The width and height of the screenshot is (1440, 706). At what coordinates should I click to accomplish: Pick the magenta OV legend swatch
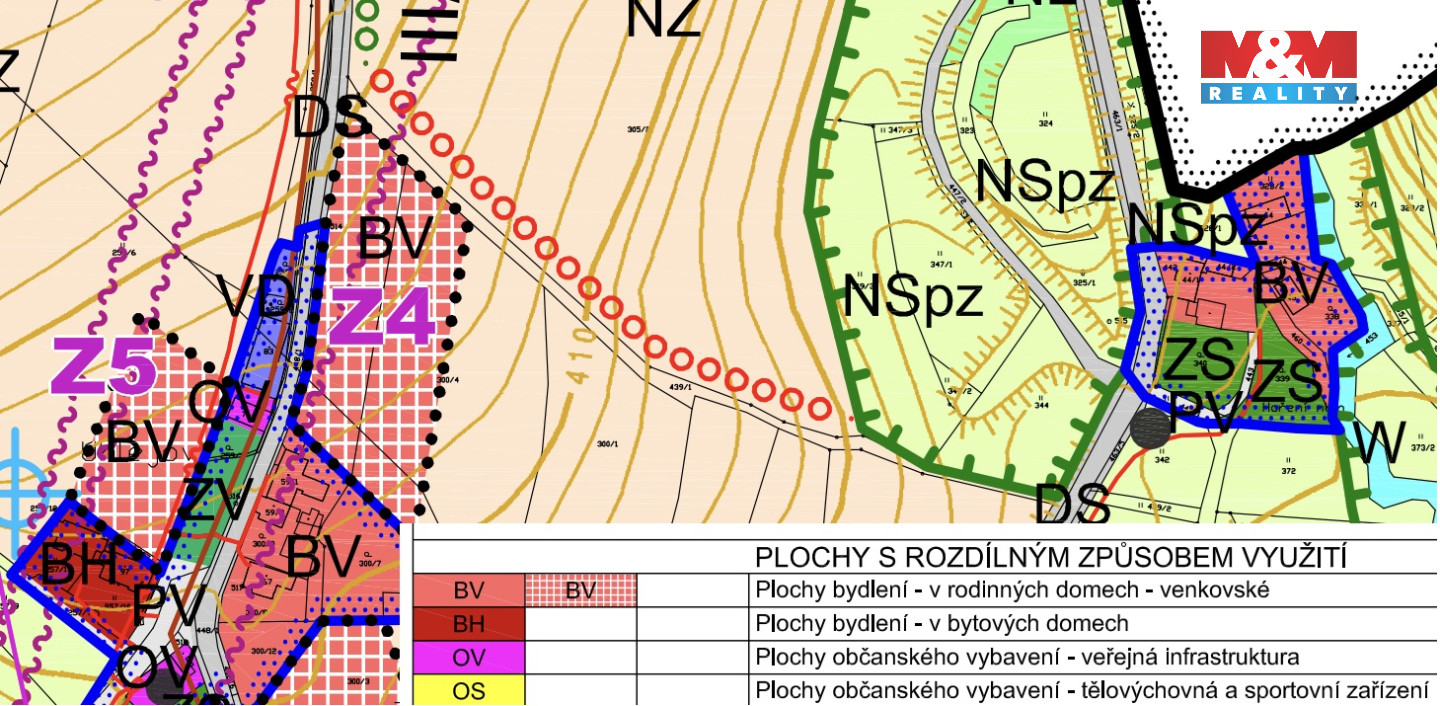pyautogui.click(x=468, y=657)
